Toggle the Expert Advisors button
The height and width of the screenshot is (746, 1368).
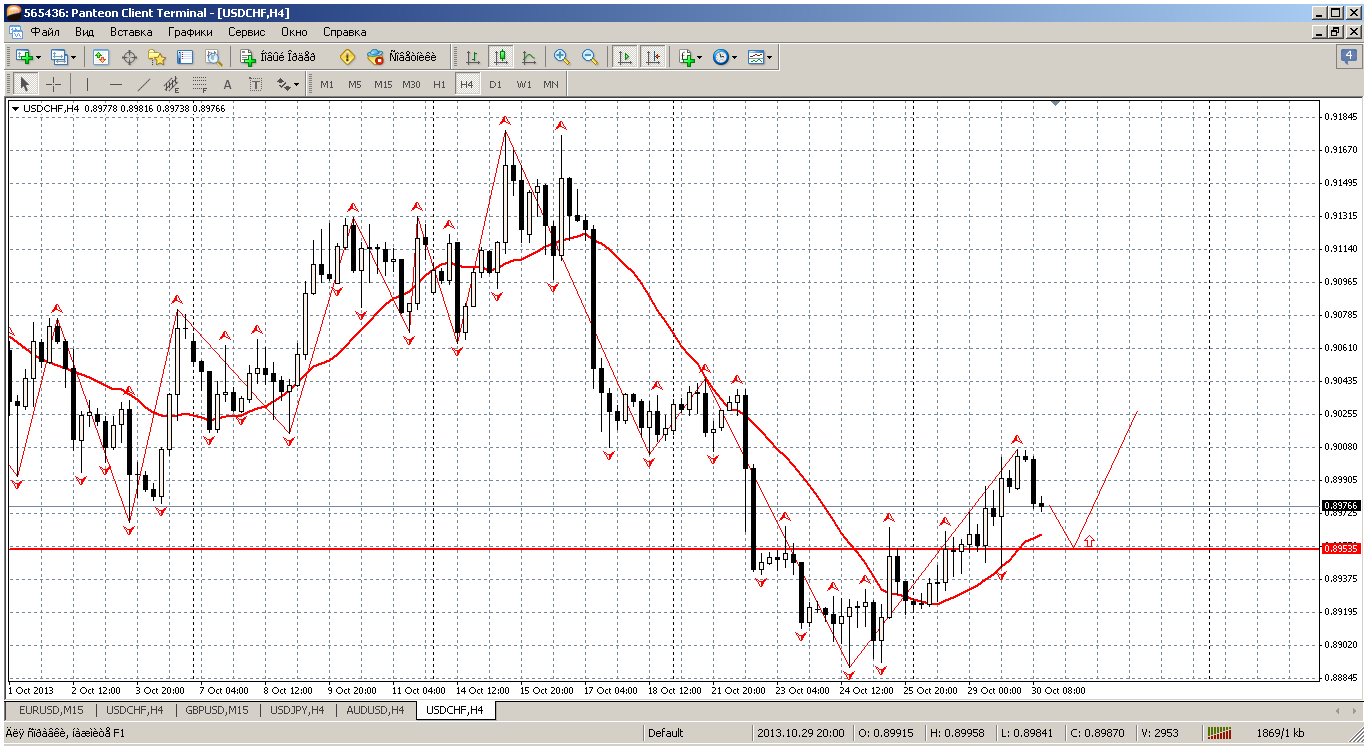(x=402, y=57)
